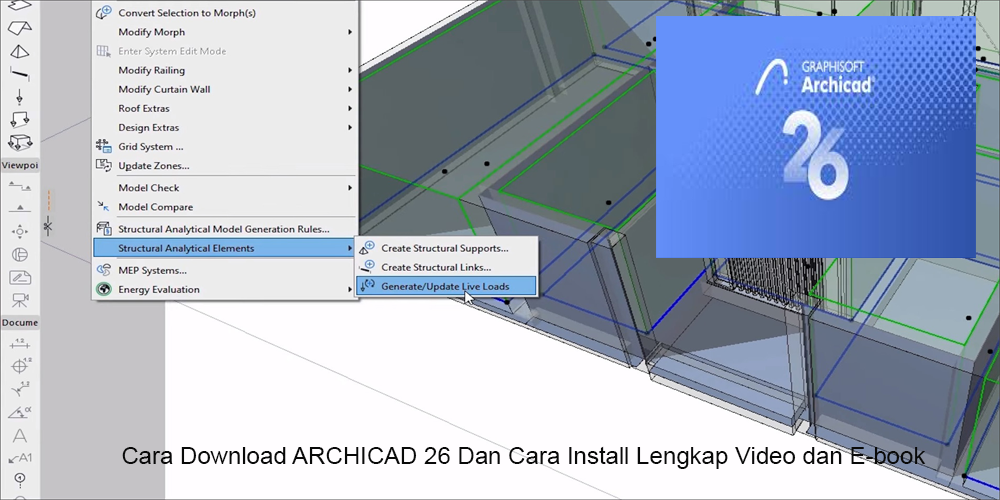Collapse the Viewpoint toolbox section
Viewport: 1000px width, 500px height.
[x=20, y=165]
